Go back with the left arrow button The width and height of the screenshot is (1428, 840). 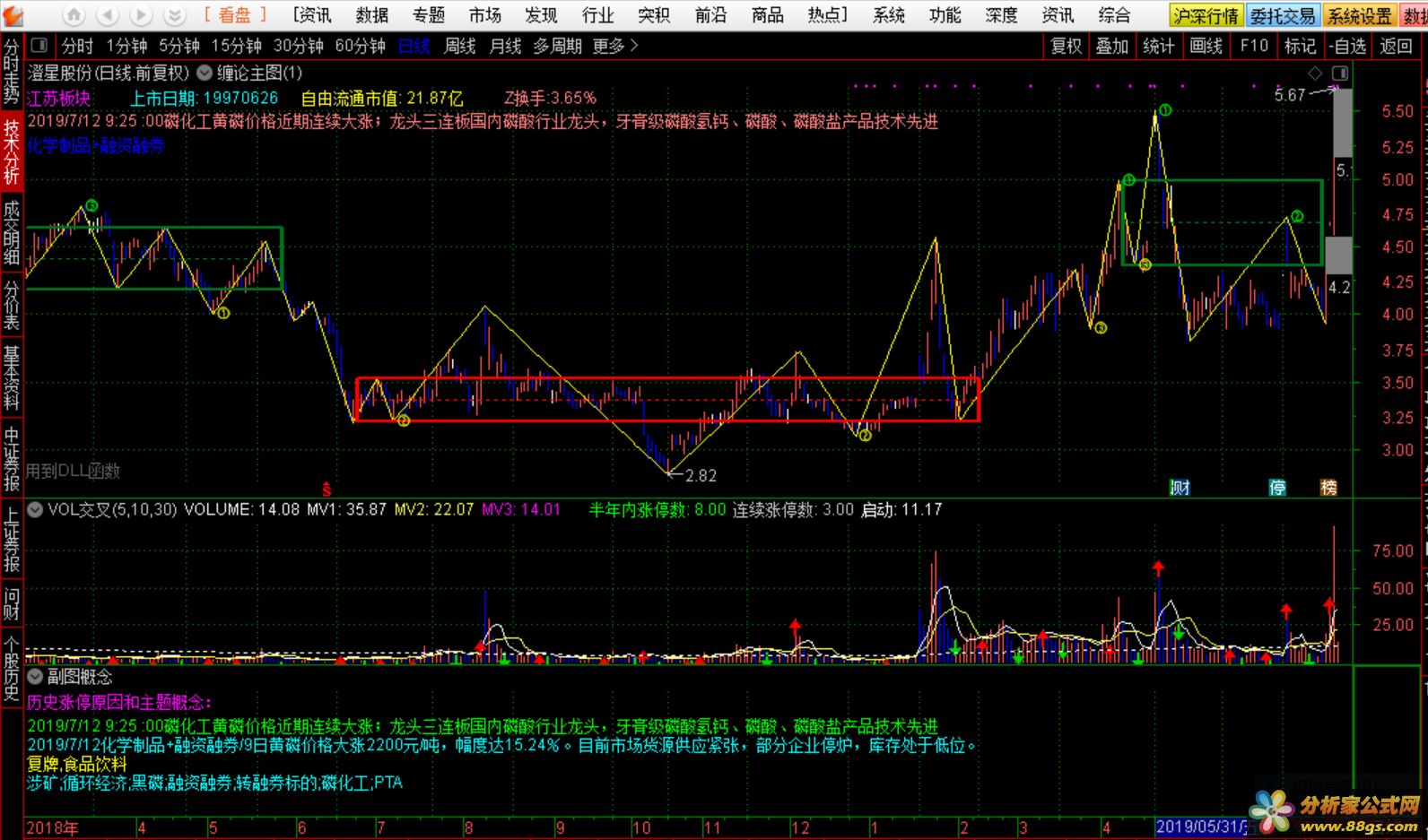107,15
